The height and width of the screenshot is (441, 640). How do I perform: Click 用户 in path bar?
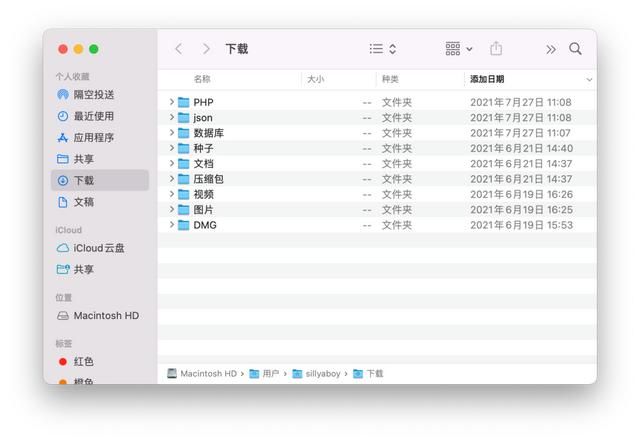tap(264, 373)
